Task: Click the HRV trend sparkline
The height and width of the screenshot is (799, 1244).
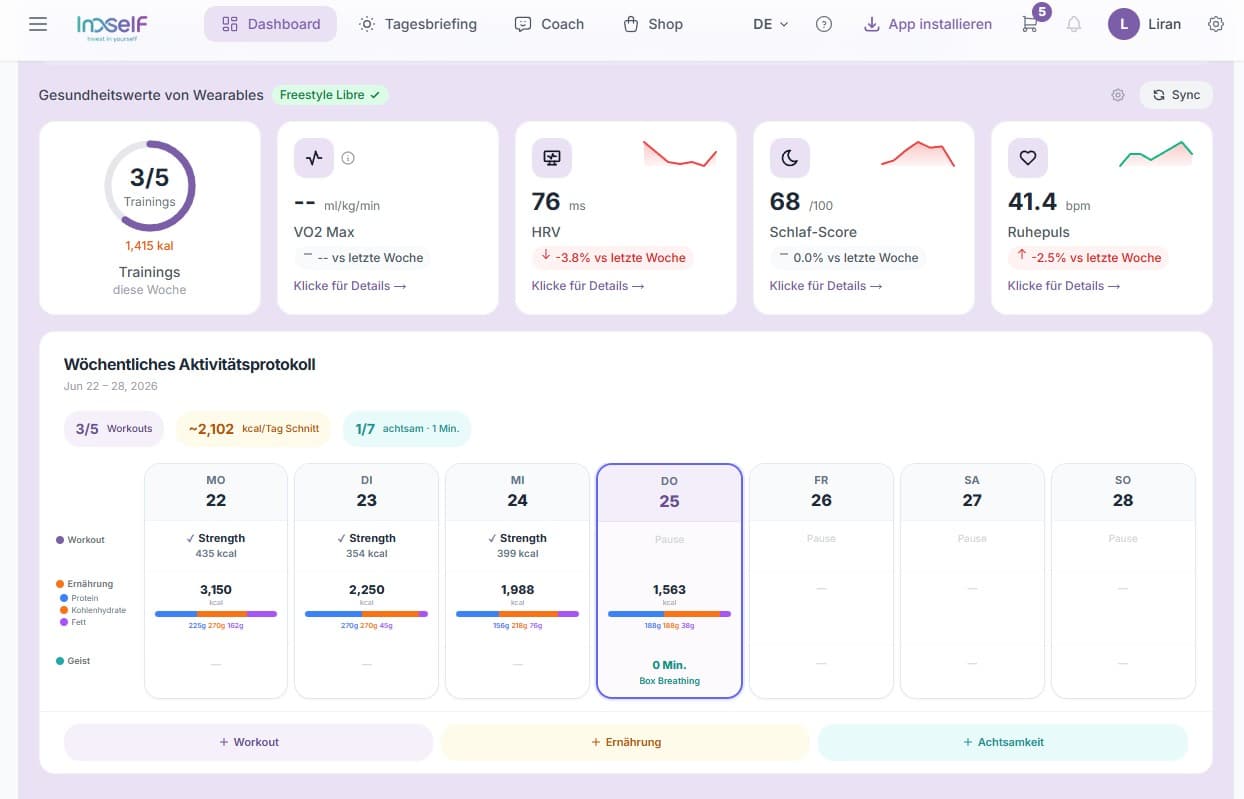Action: 680,153
